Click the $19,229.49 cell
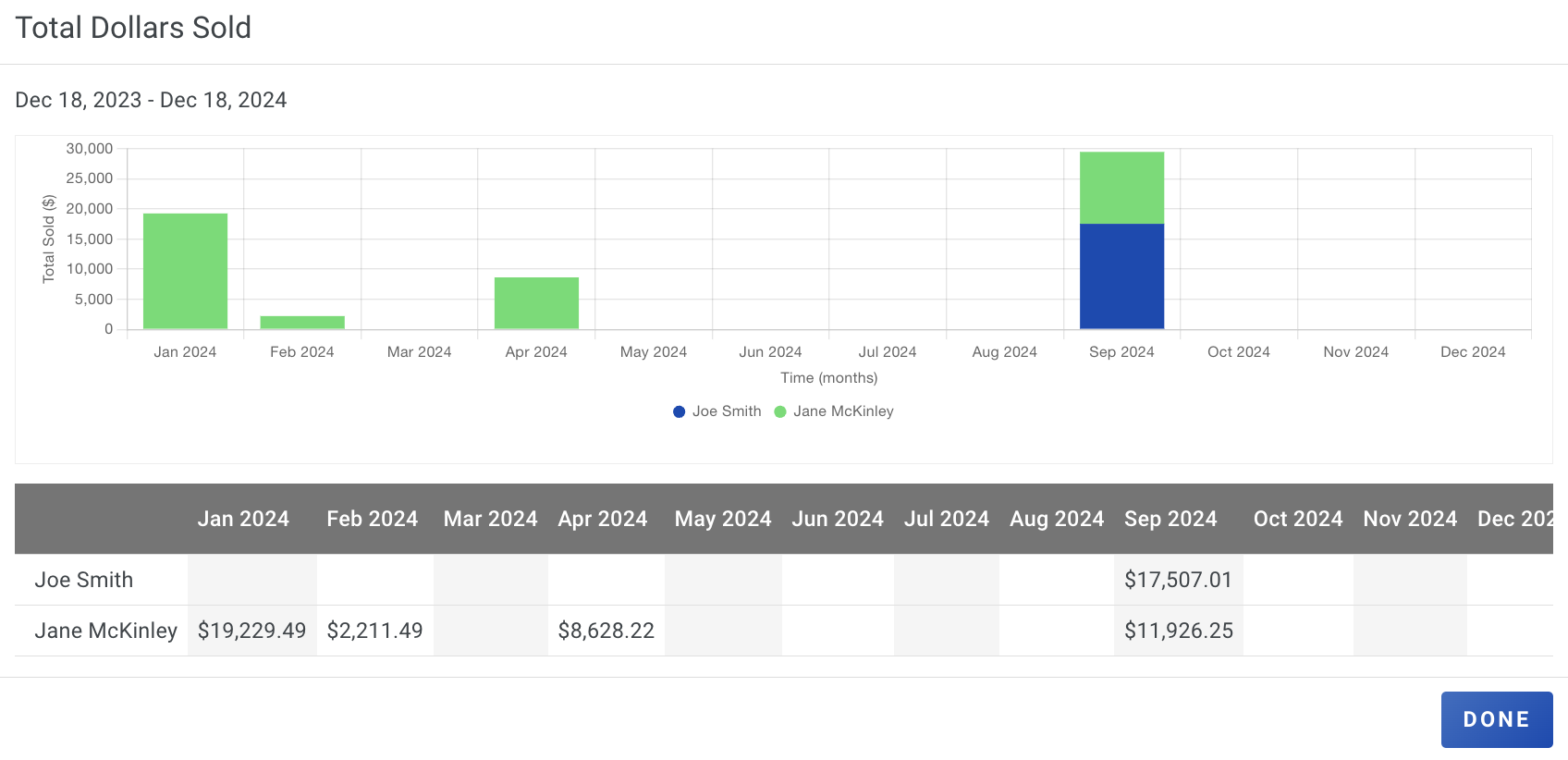 click(x=251, y=631)
